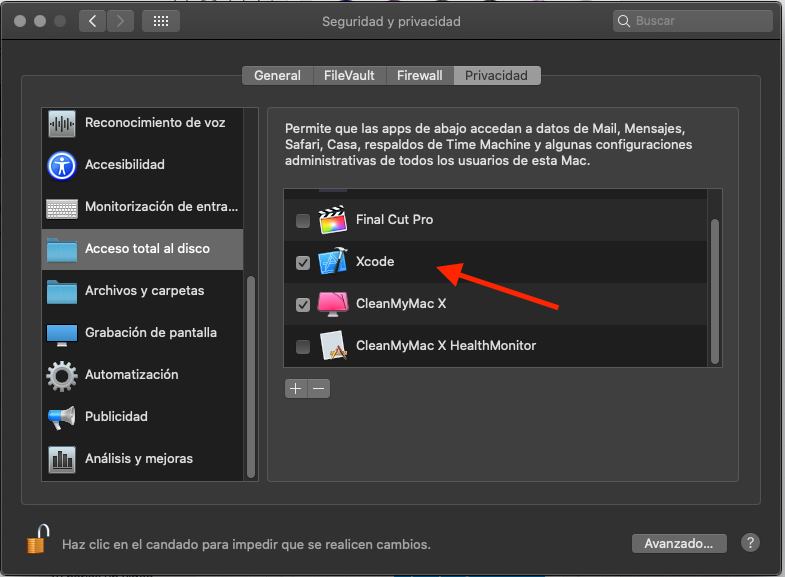Image resolution: width=785 pixels, height=577 pixels.
Task: Choose Grabación de pantalla monitor icon
Action: tap(62, 334)
